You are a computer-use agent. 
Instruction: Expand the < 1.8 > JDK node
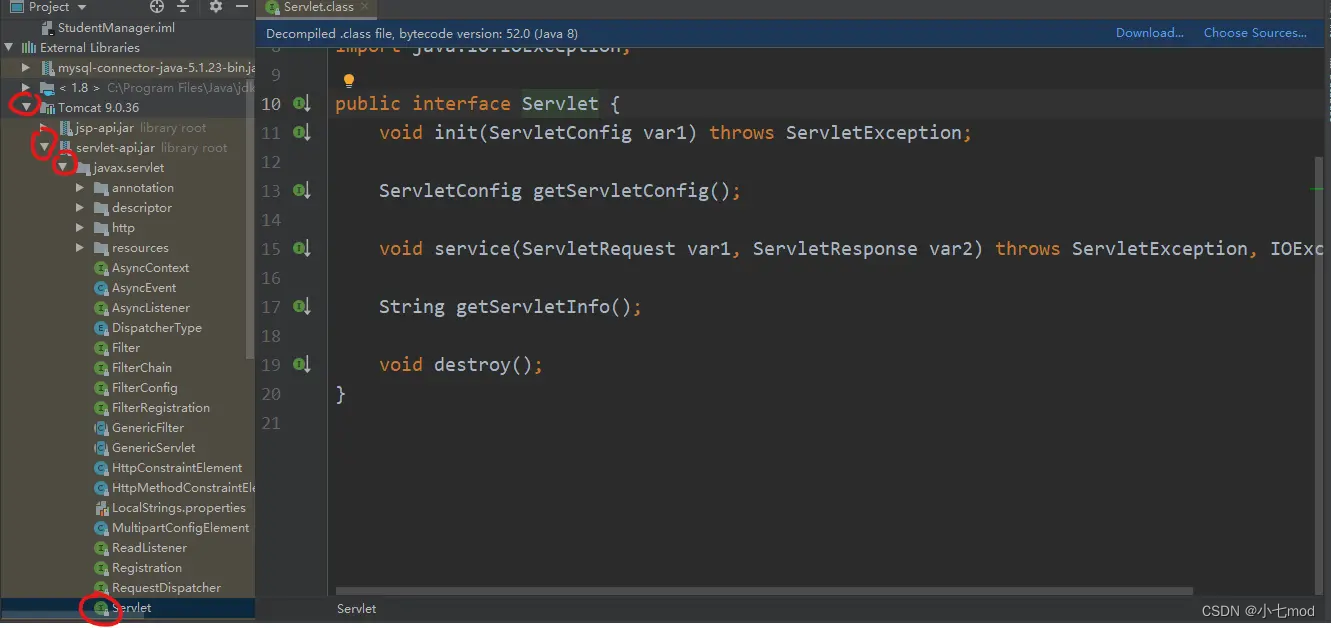point(27,88)
